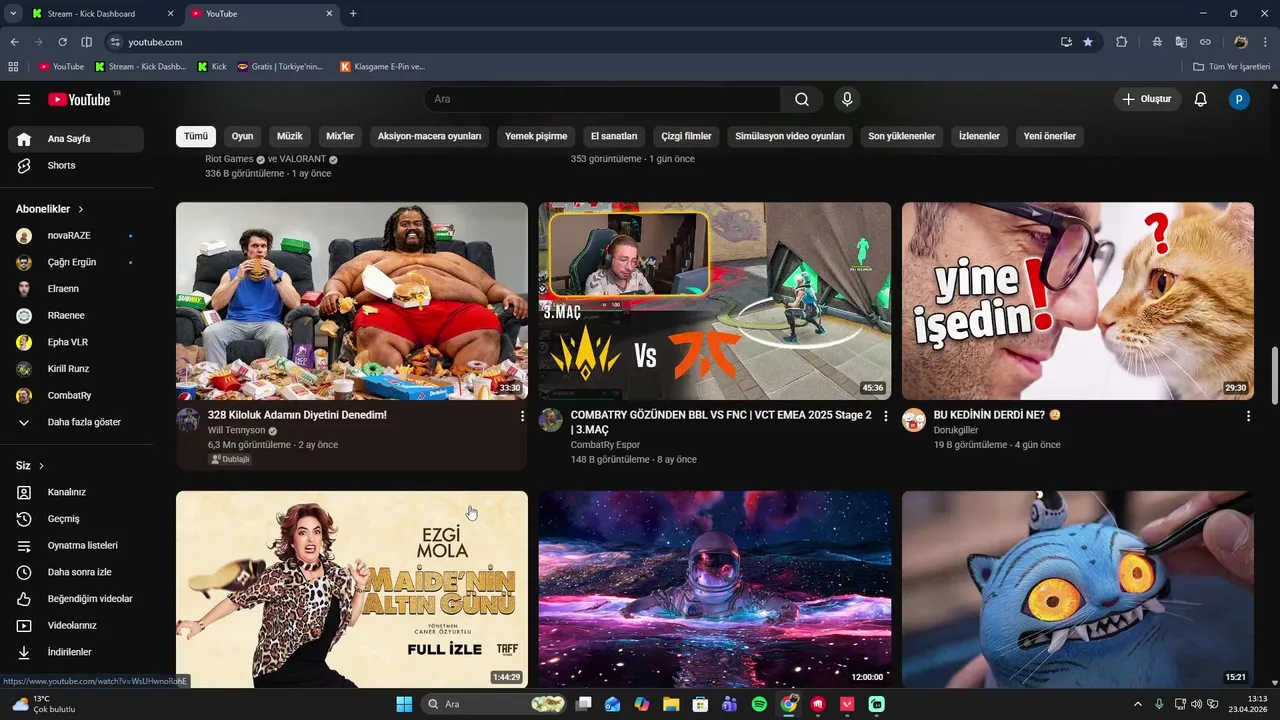The height and width of the screenshot is (720, 1280).
Task: Open Shorts in the sidebar
Action: [76, 165]
